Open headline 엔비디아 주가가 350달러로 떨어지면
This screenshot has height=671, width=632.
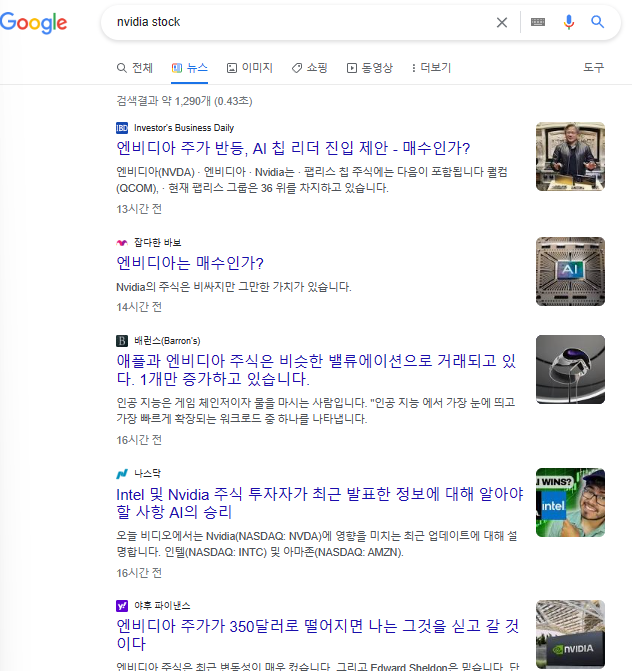[x=317, y=635]
